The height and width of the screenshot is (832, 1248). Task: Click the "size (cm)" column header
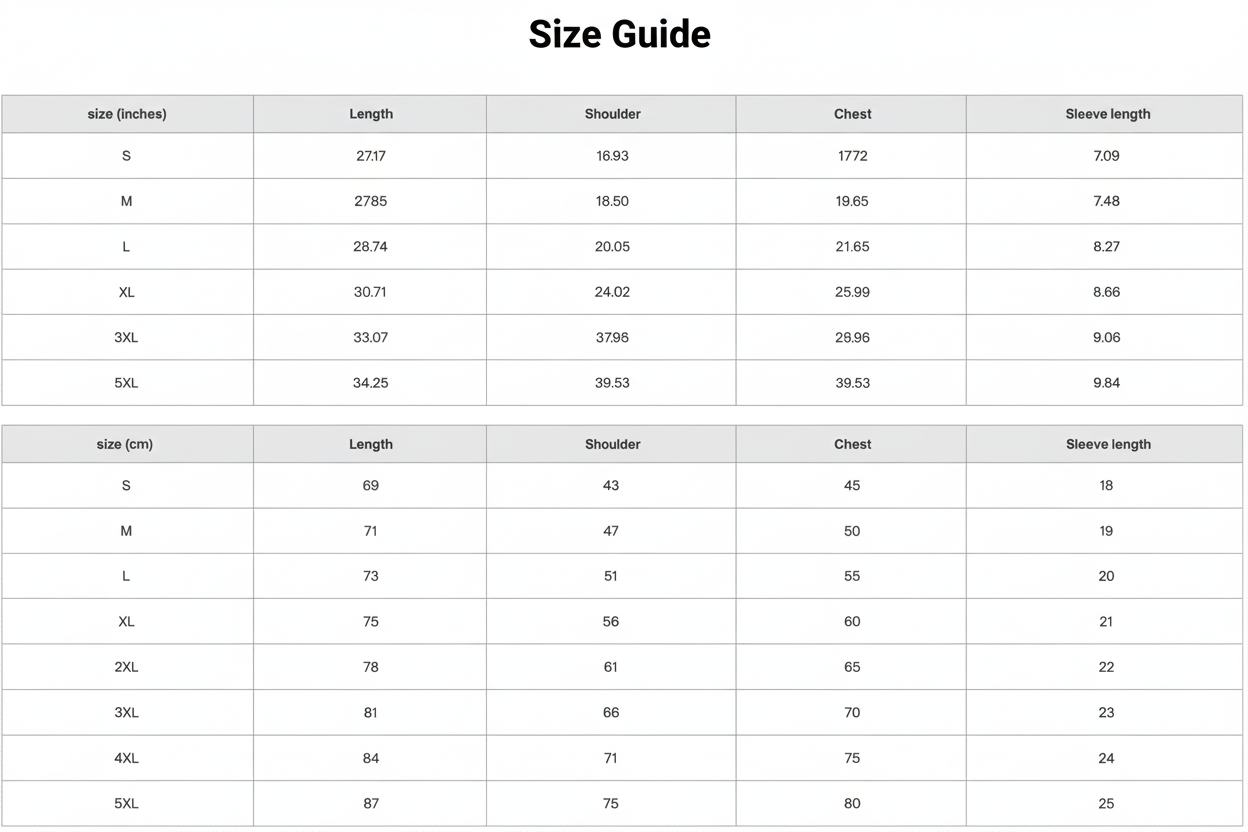pyautogui.click(x=125, y=444)
